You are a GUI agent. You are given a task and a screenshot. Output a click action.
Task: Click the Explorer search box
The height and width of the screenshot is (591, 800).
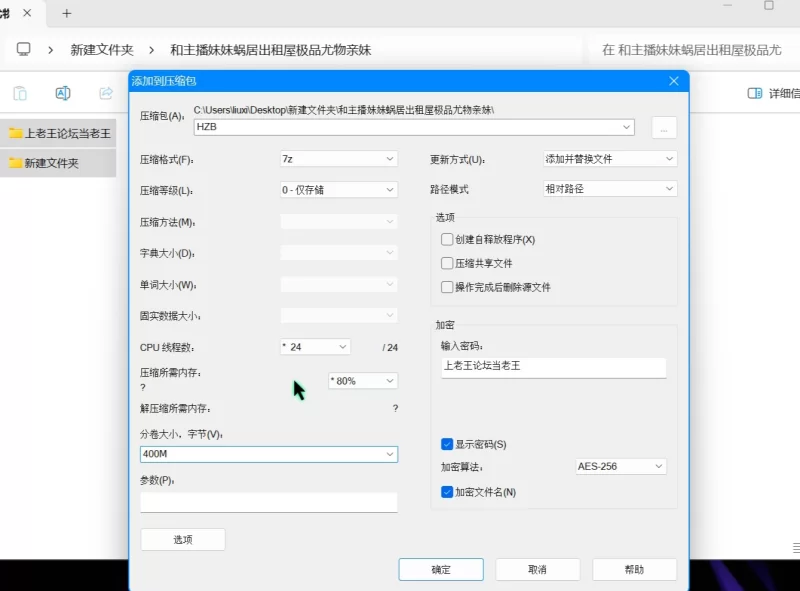[694, 50]
